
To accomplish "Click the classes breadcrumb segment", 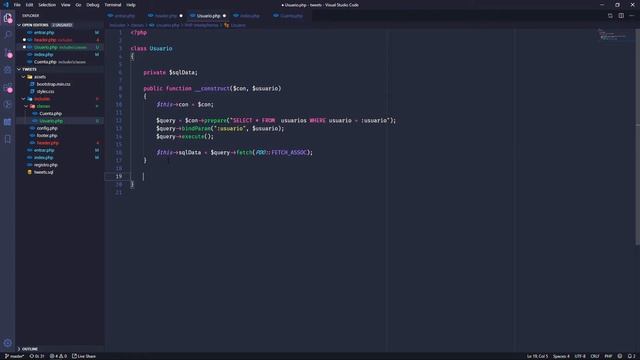I will click(x=137, y=25).
